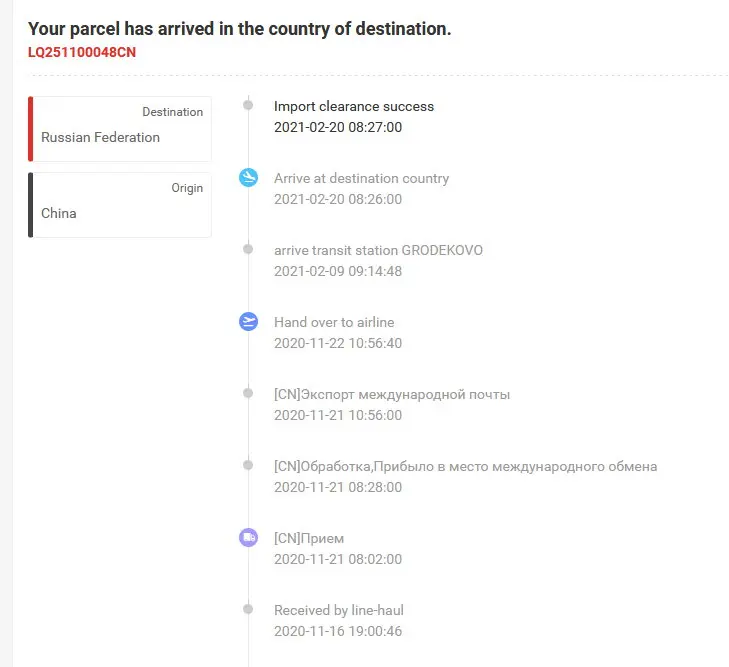Click the Received by line-haul timeline dot

248,610
